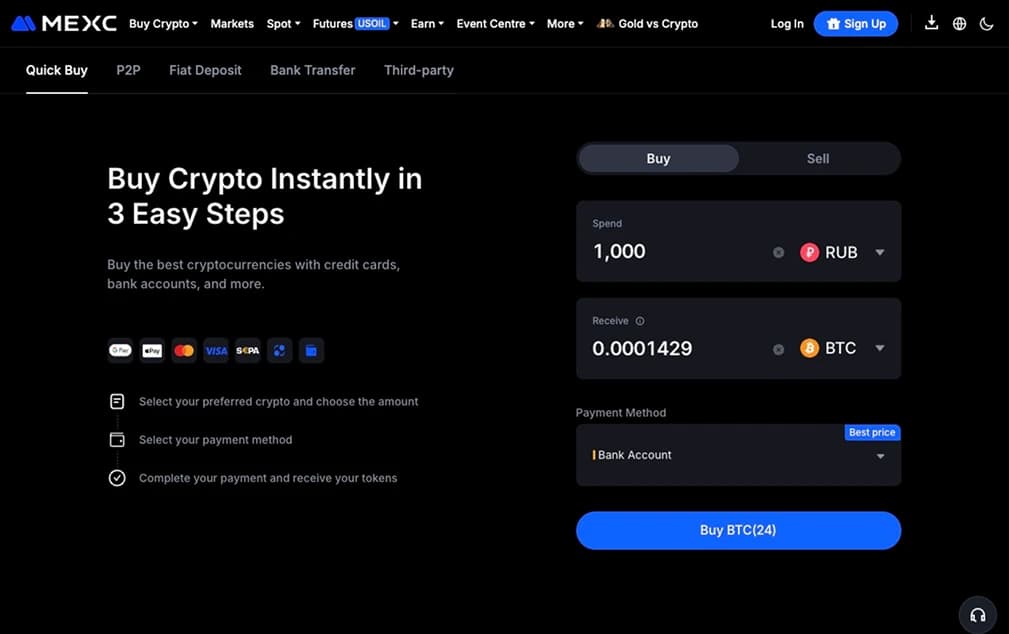The height and width of the screenshot is (634, 1009).
Task: Switch to the Sell toggle
Action: (818, 158)
